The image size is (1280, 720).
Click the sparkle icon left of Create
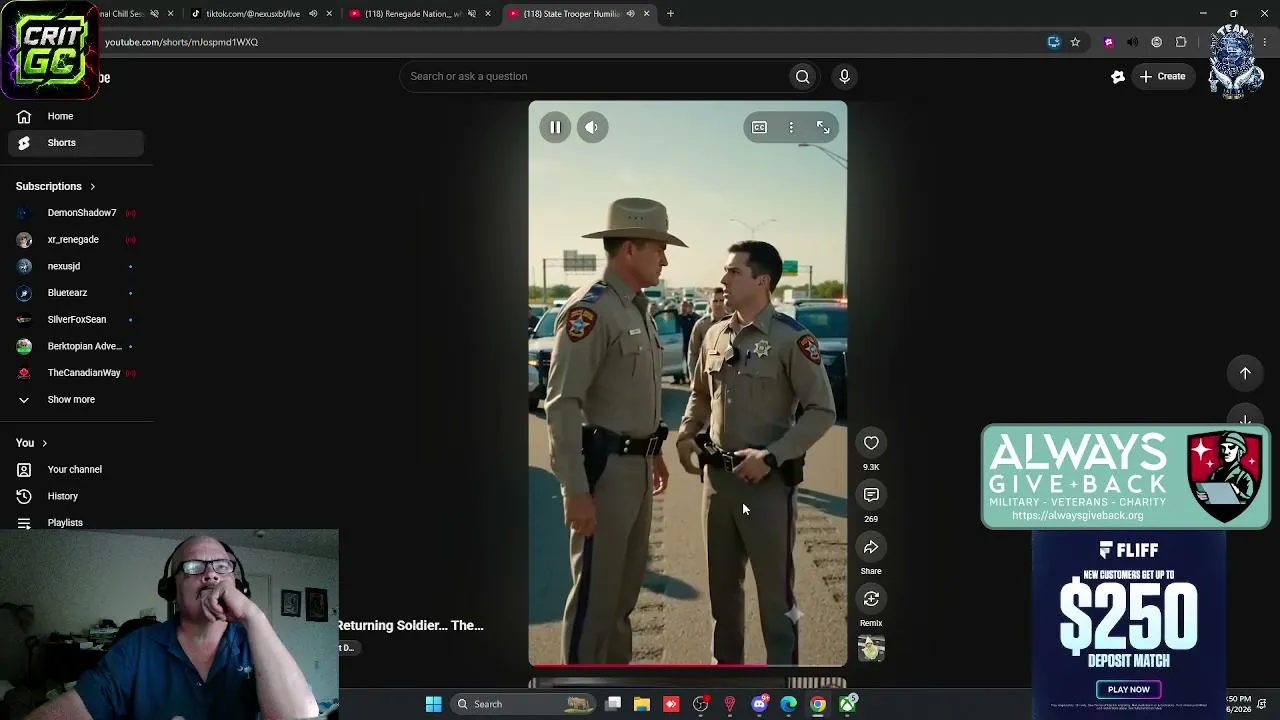point(1118,77)
